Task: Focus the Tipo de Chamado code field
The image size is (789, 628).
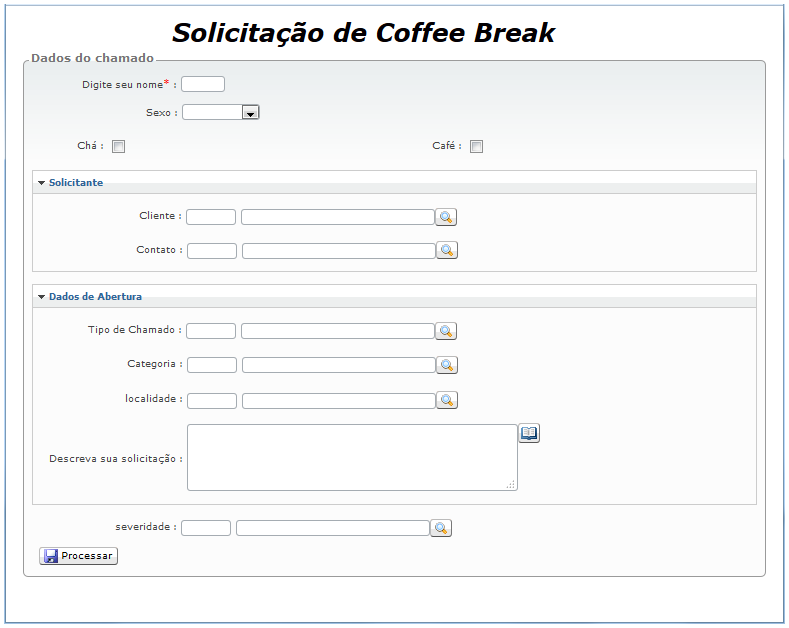Action: coord(211,331)
